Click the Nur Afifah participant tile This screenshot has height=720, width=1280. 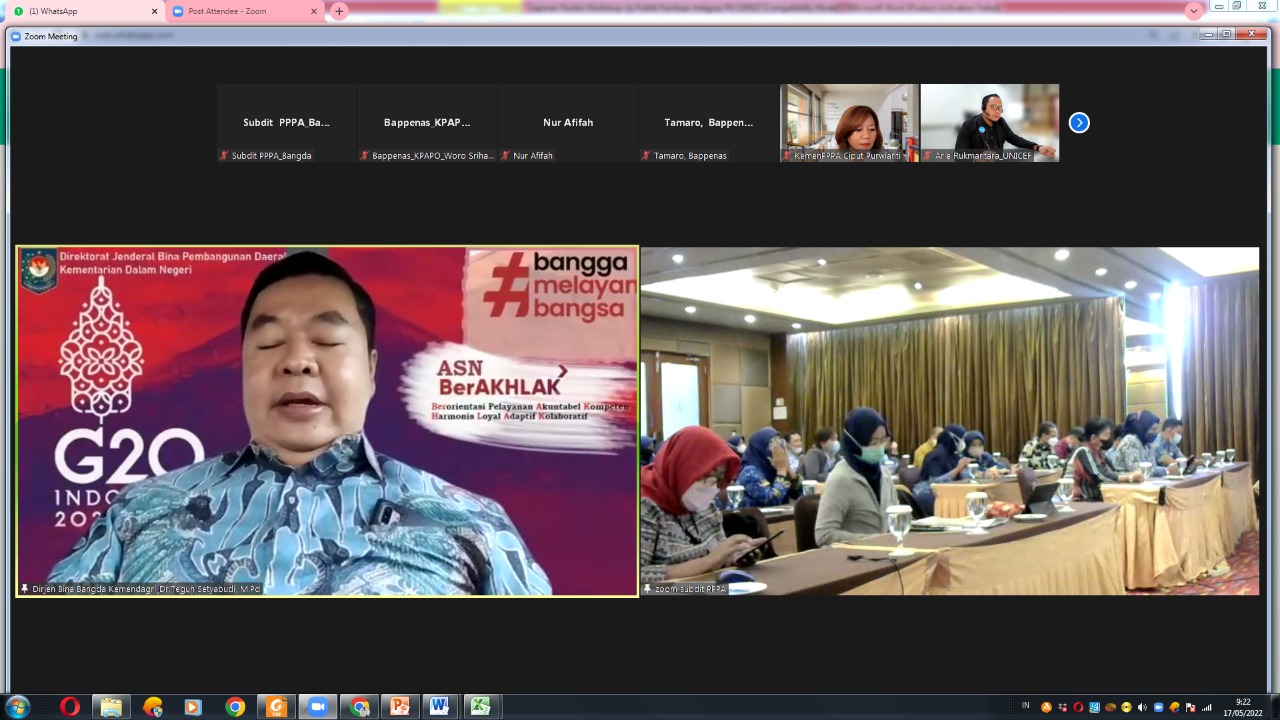pos(568,122)
